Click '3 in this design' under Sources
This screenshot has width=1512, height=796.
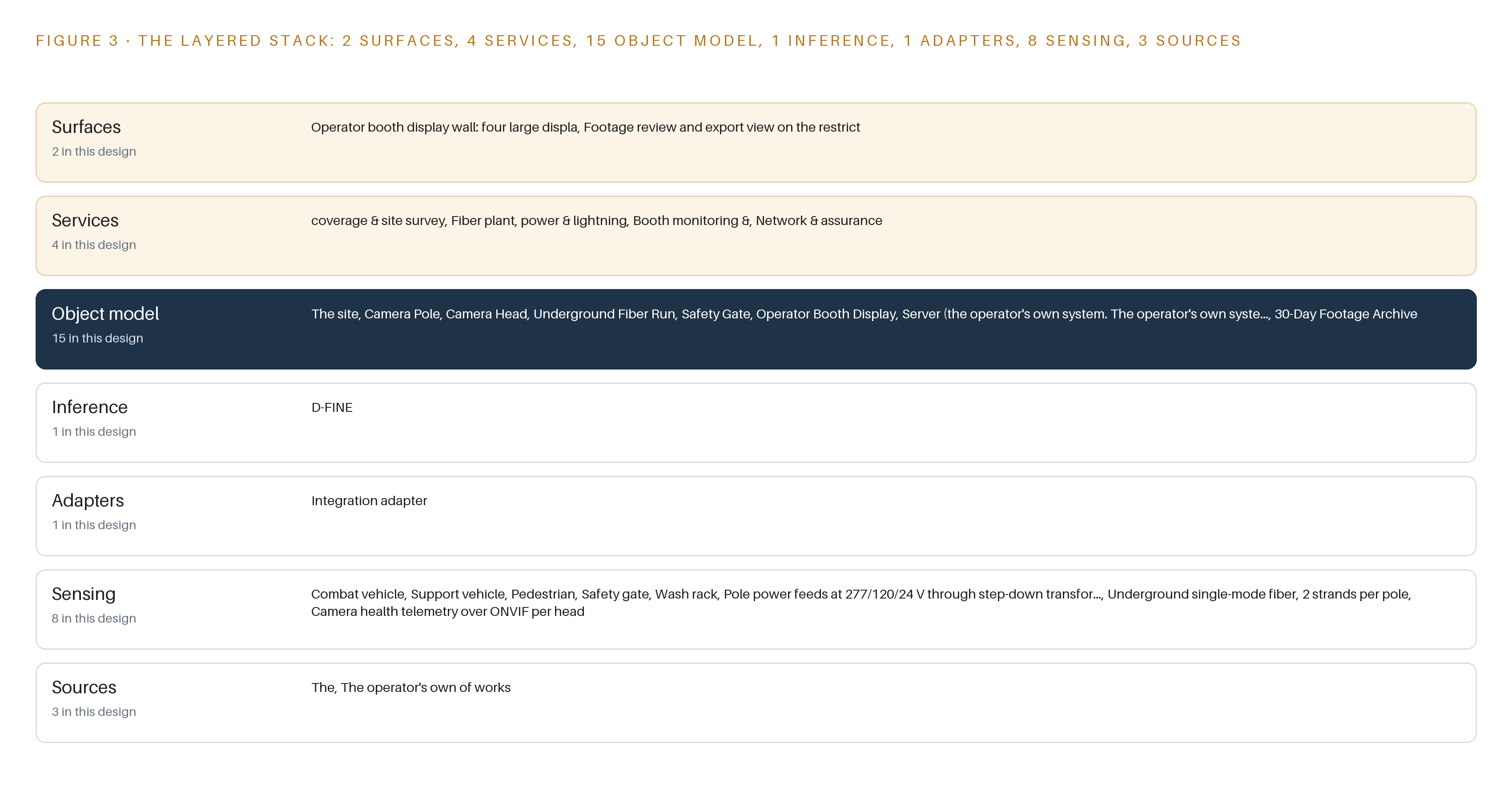(94, 712)
